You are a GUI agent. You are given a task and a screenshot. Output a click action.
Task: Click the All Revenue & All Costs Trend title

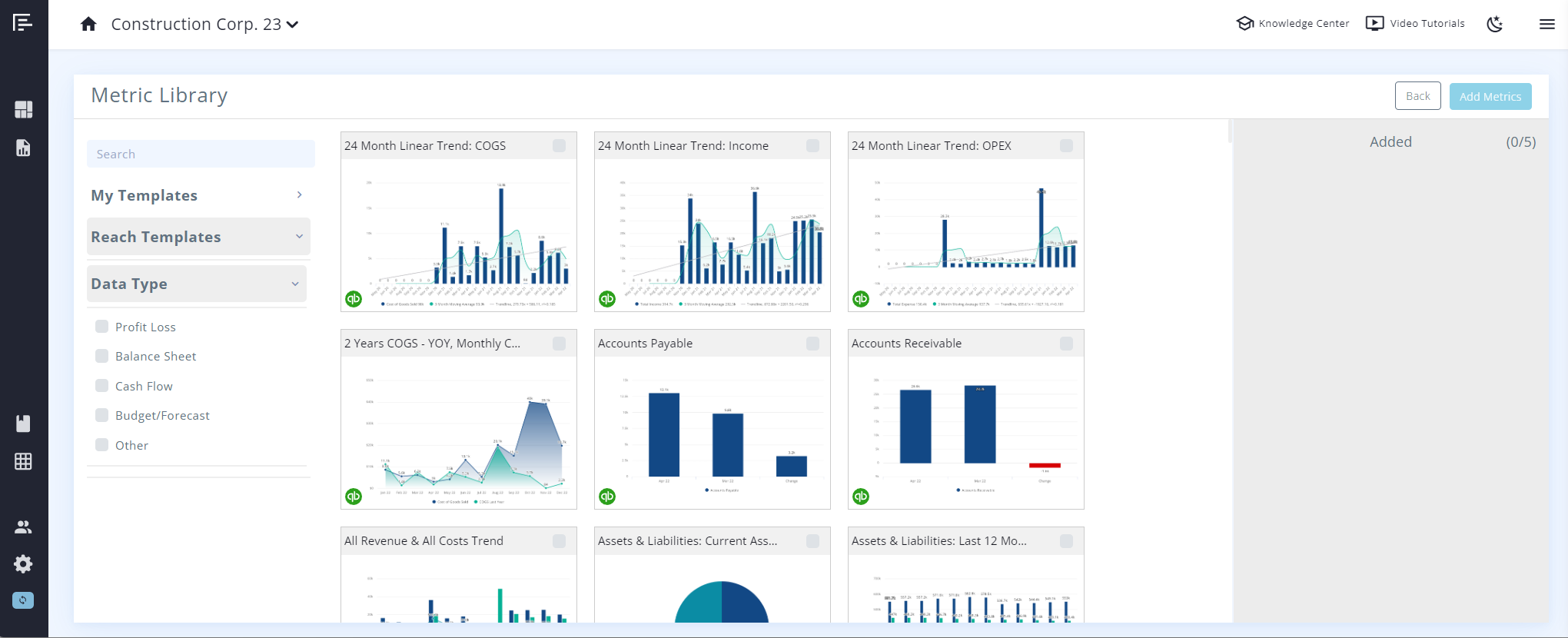click(x=424, y=541)
